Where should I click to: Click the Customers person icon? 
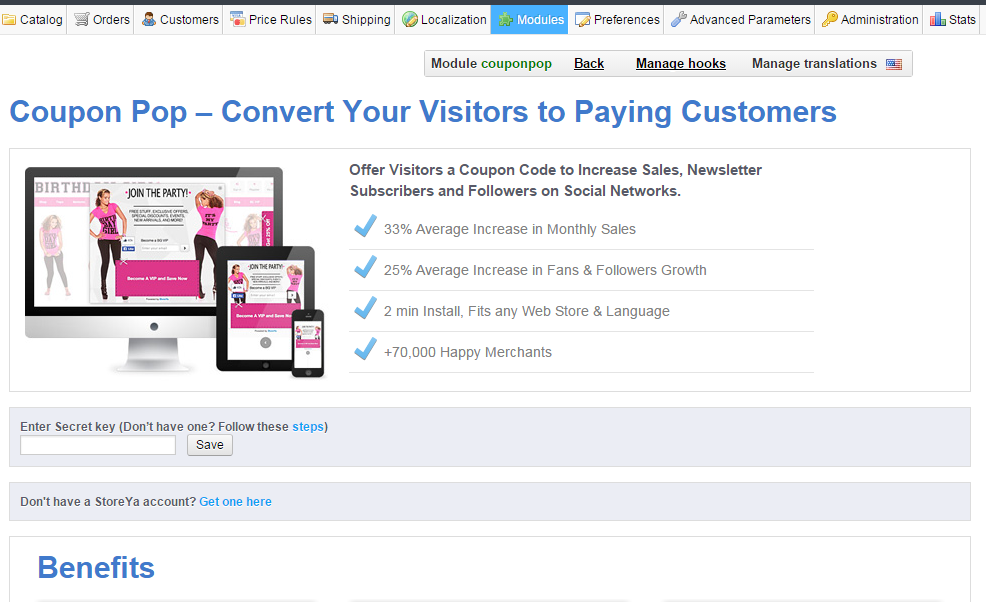pos(148,19)
